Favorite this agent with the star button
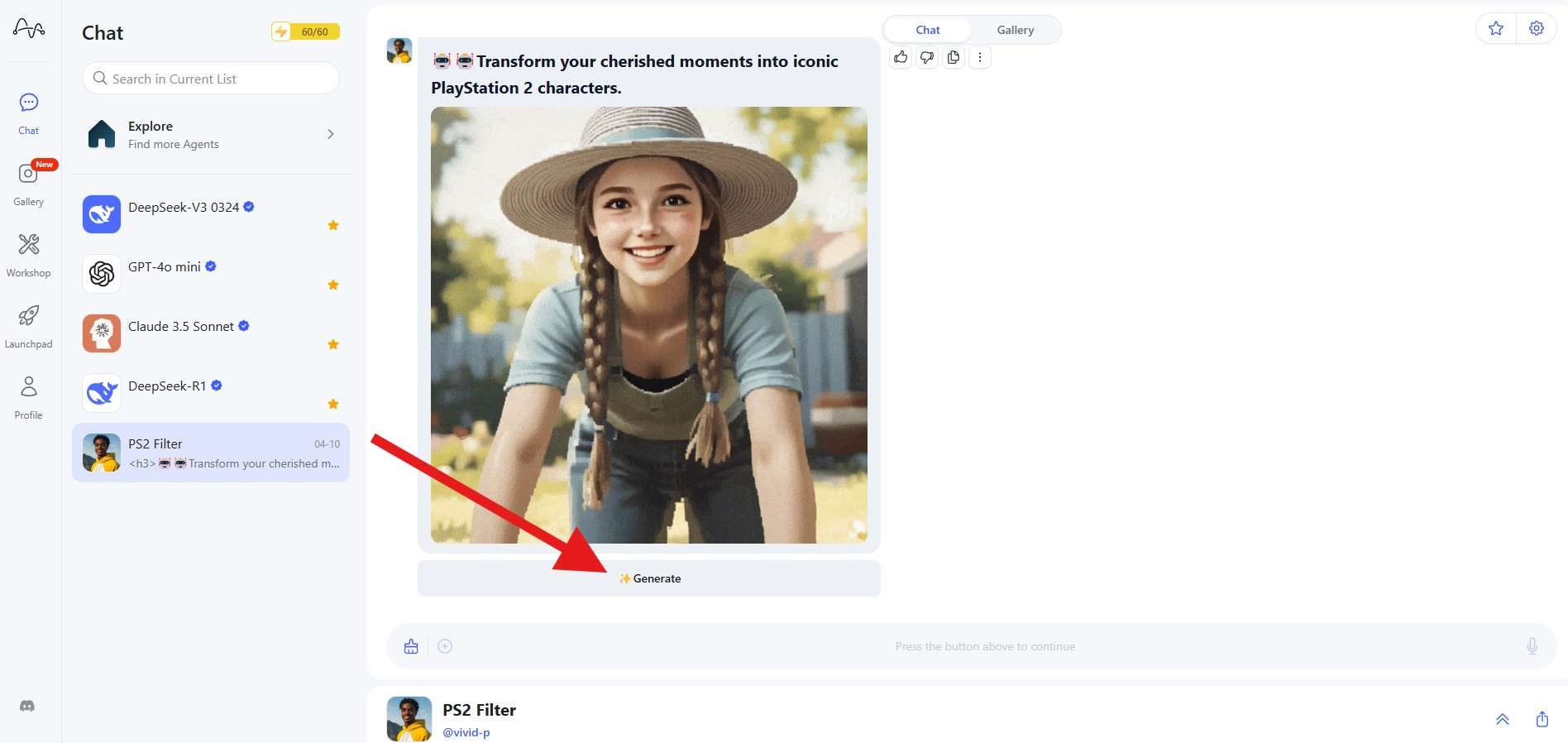The image size is (1568, 743). 1496,29
